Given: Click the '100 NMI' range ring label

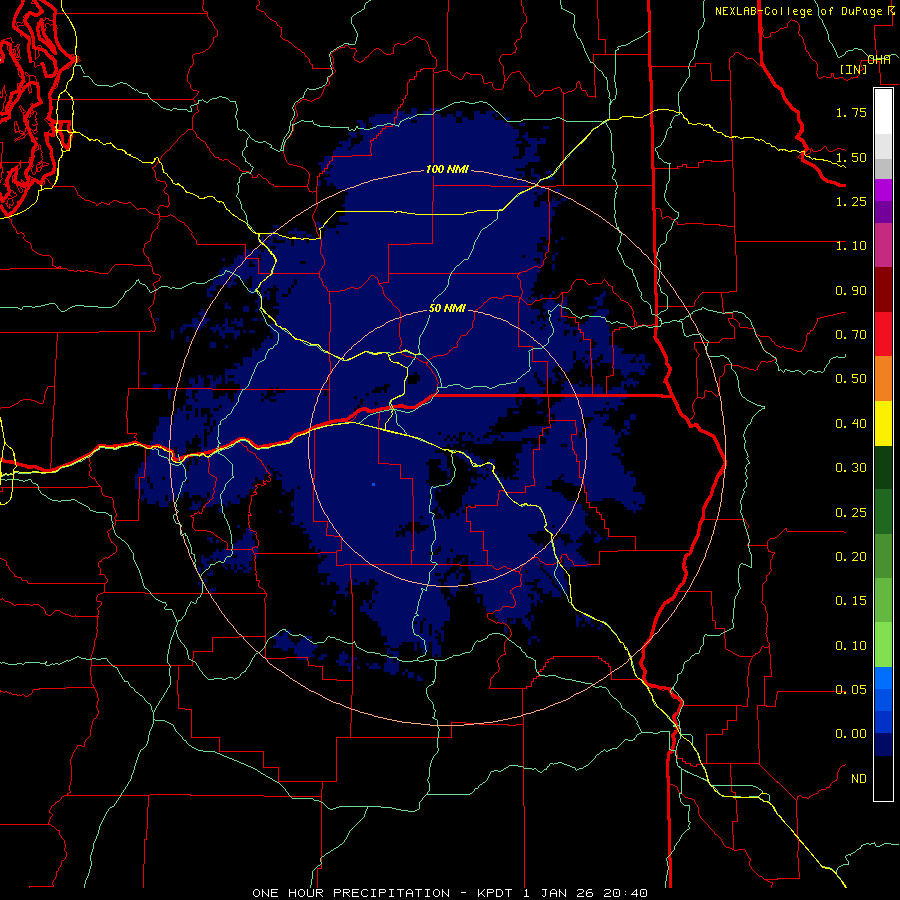Looking at the screenshot, I should [x=447, y=169].
